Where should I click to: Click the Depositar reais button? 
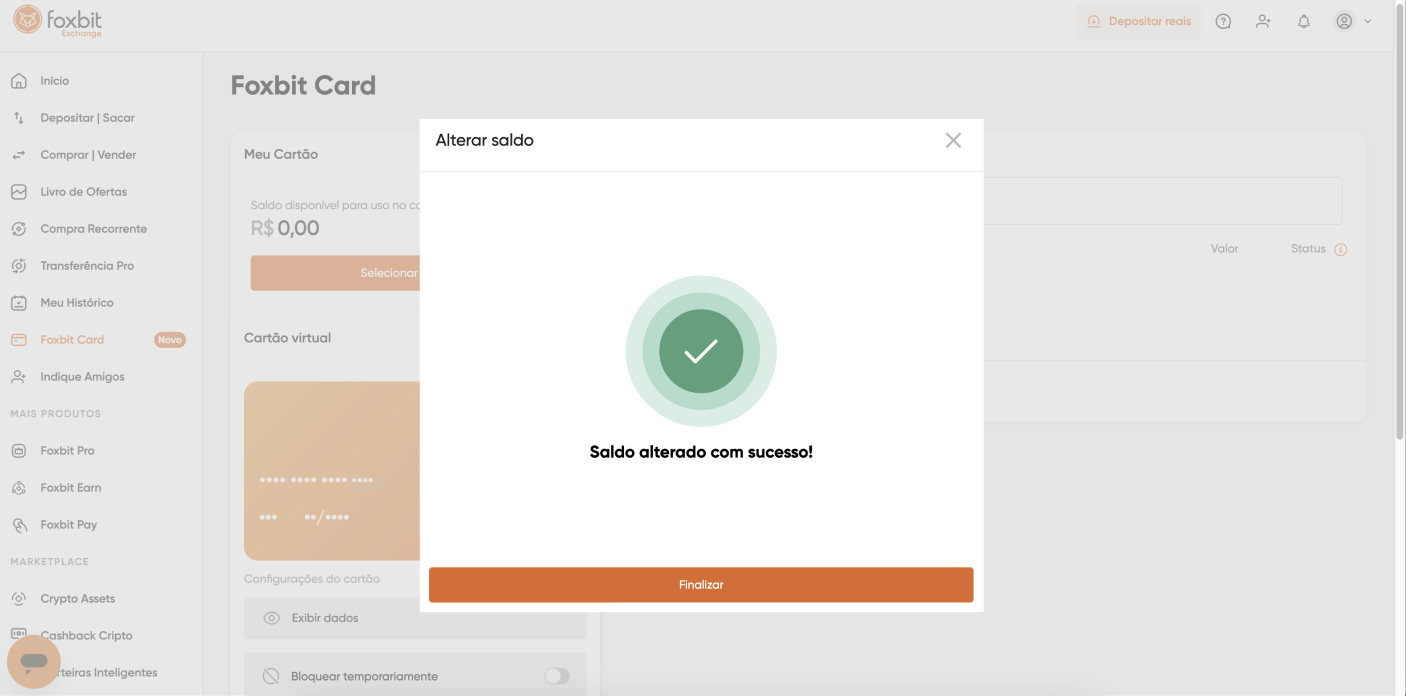(x=1138, y=21)
